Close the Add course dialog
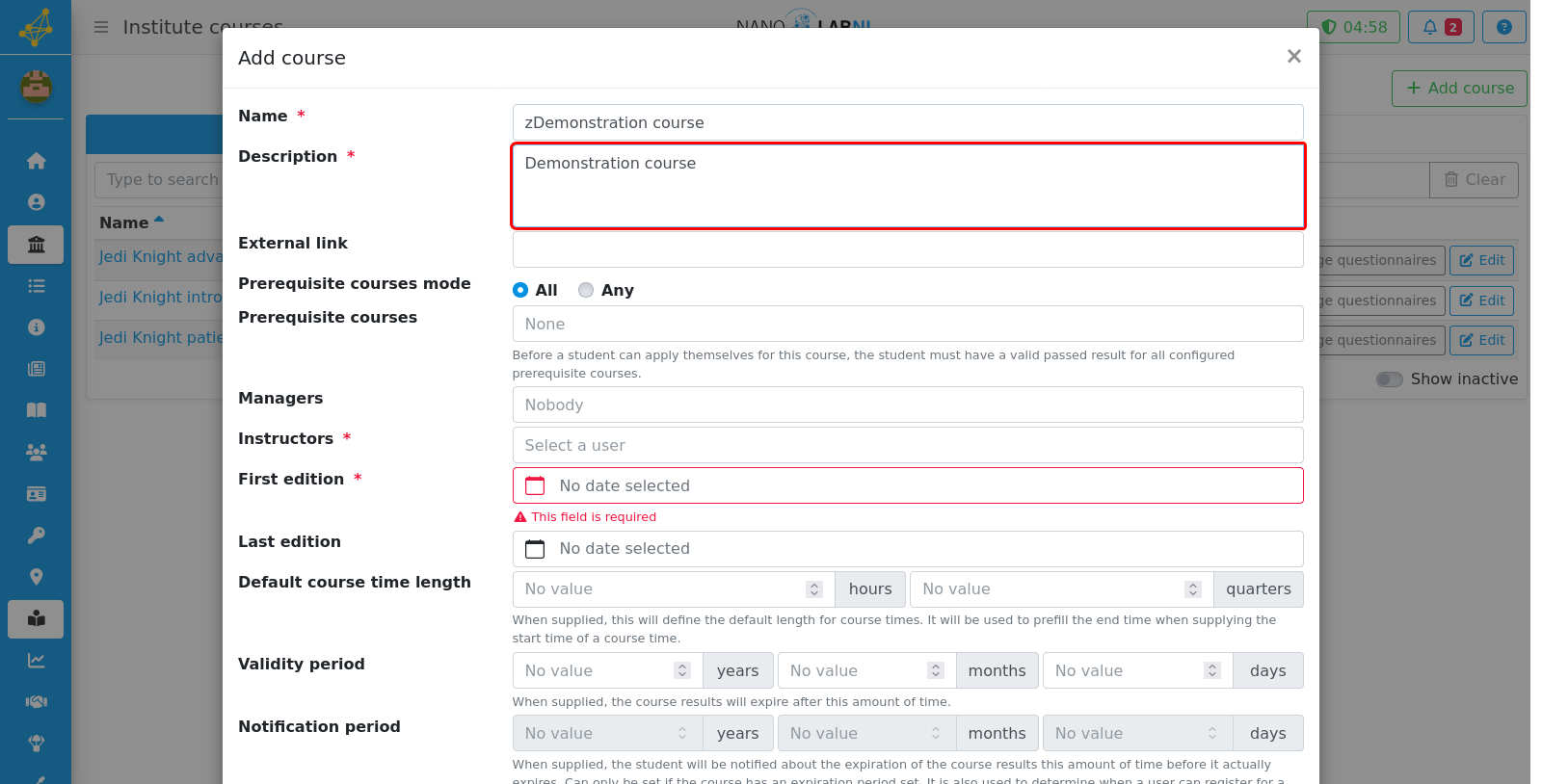The image size is (1542, 784). coord(1294,57)
